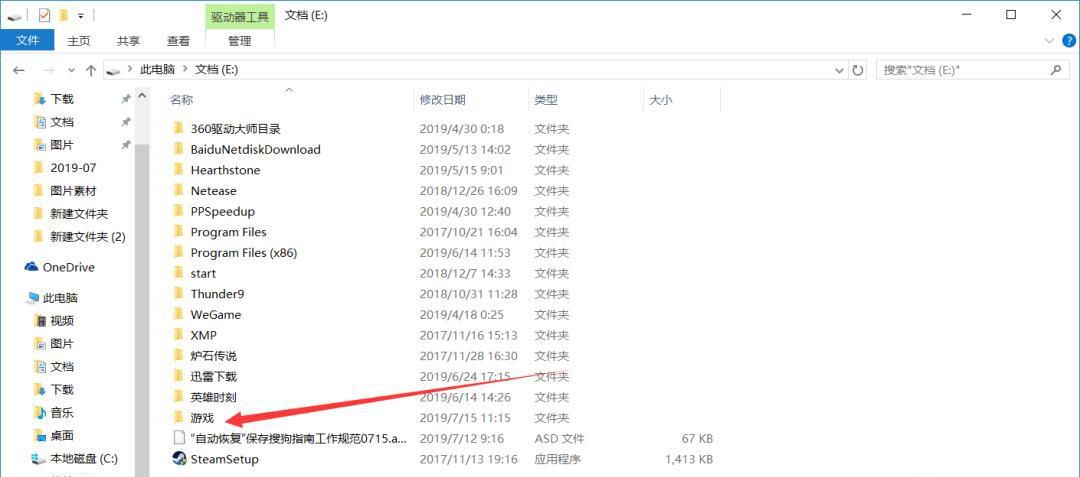Select the XMP folder icon

[x=178, y=335]
